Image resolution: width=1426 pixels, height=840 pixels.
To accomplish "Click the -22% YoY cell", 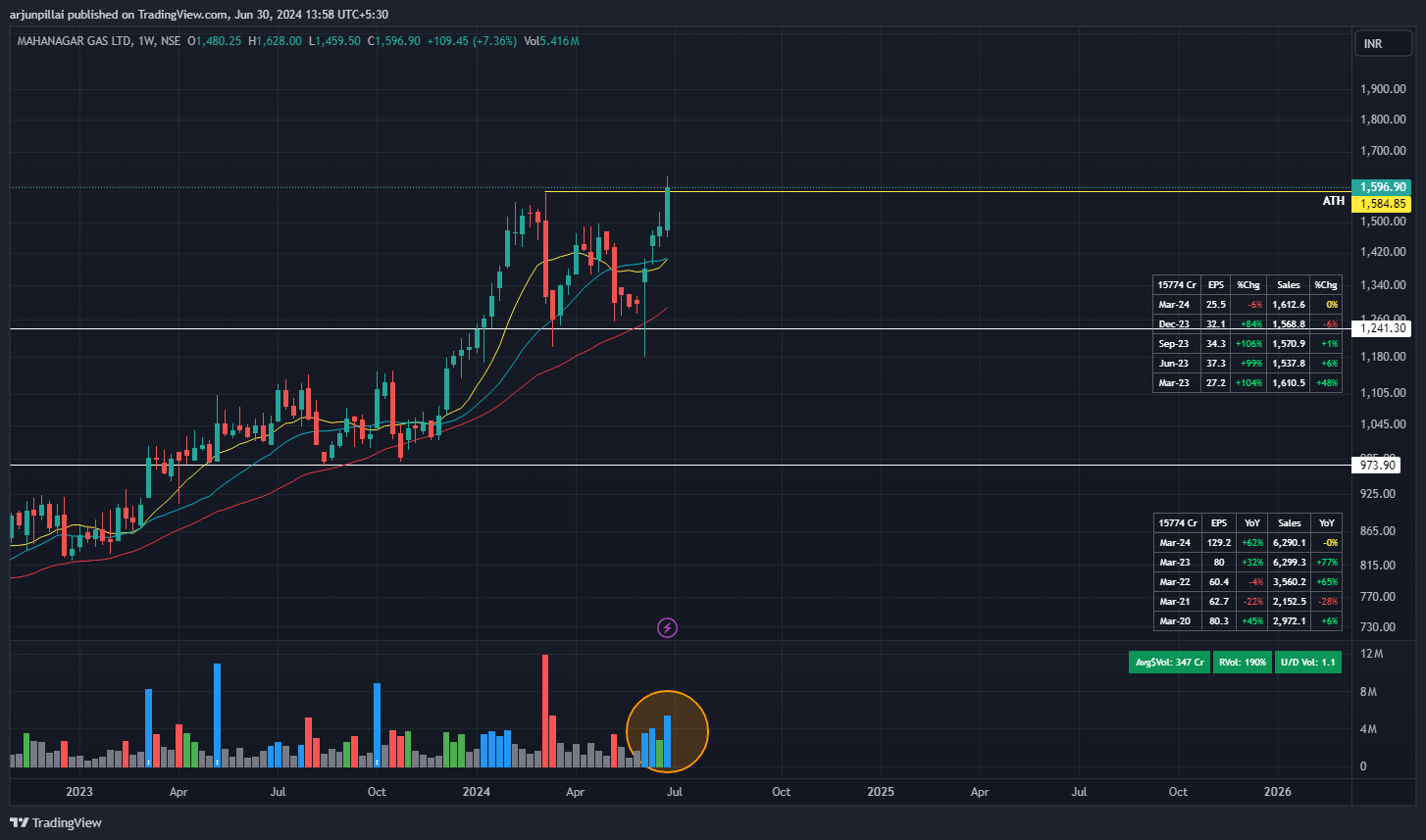I will pos(1251,602).
